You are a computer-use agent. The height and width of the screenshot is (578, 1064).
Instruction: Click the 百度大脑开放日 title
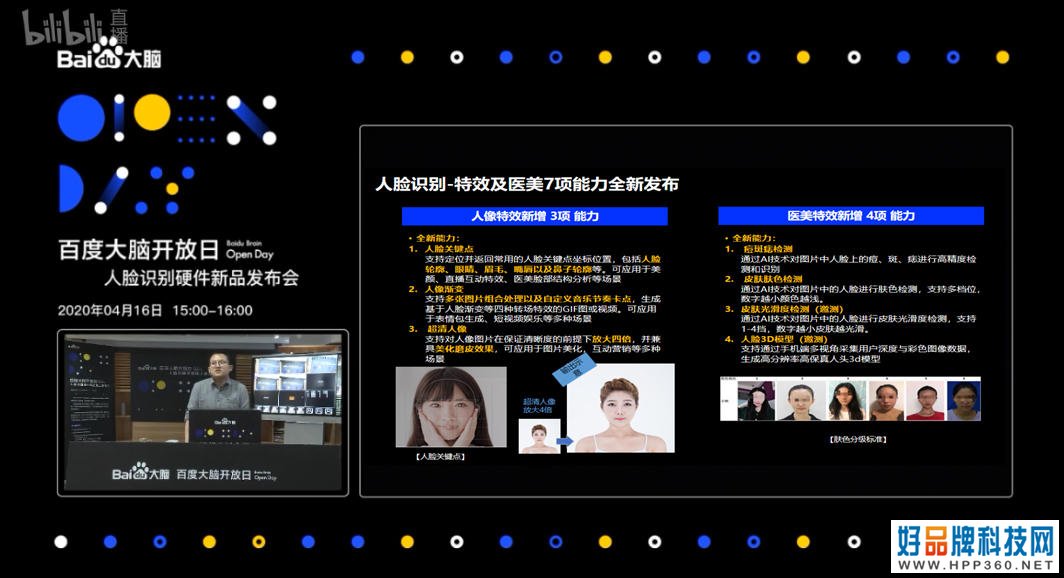pos(138,250)
